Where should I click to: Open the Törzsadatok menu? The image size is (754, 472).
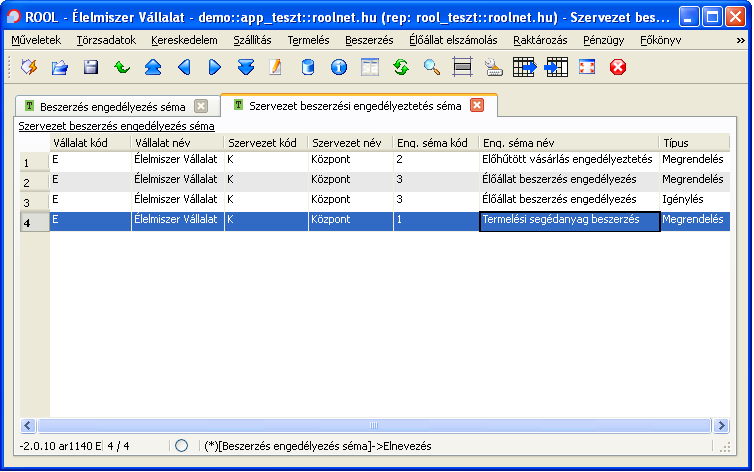coord(105,40)
